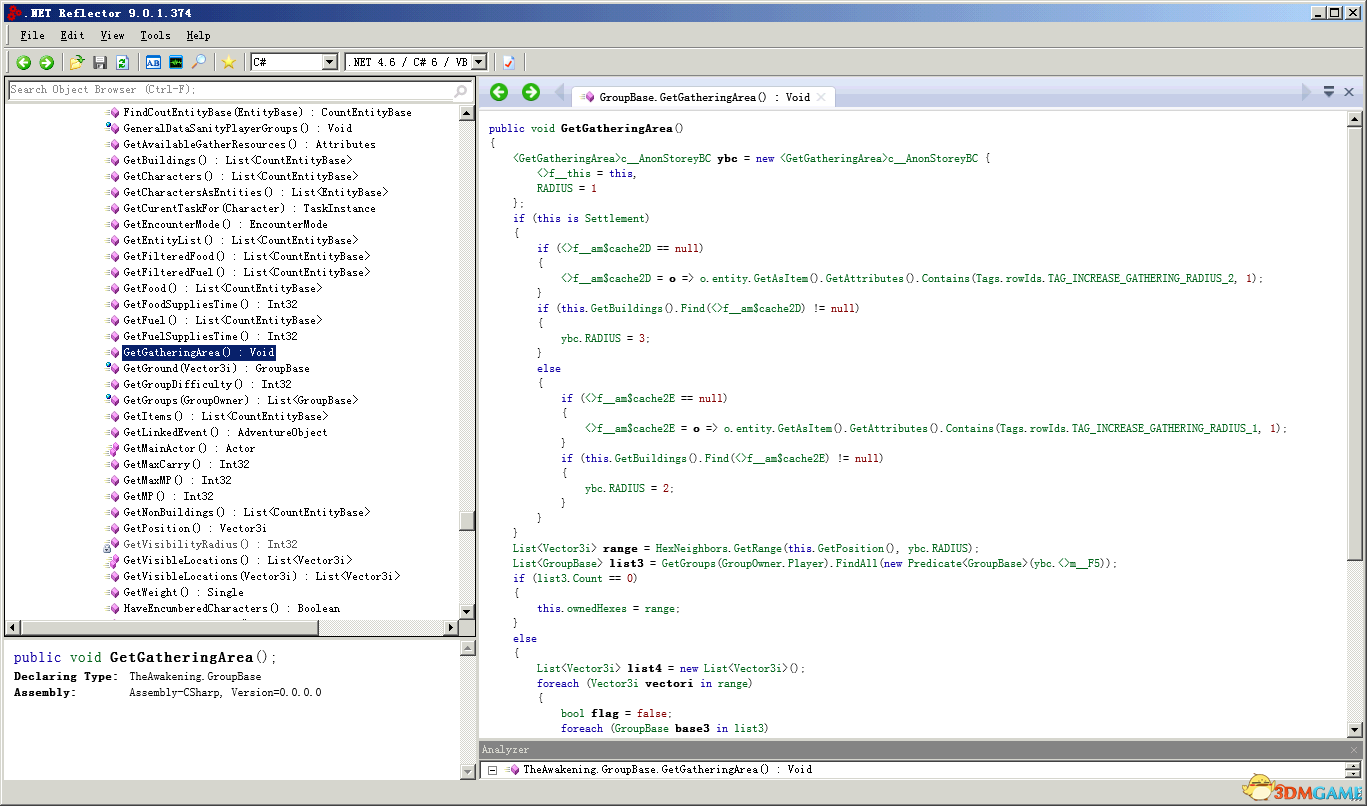Click the method icon beside GetMainActor()
The image size is (1367, 806).
coord(113,448)
